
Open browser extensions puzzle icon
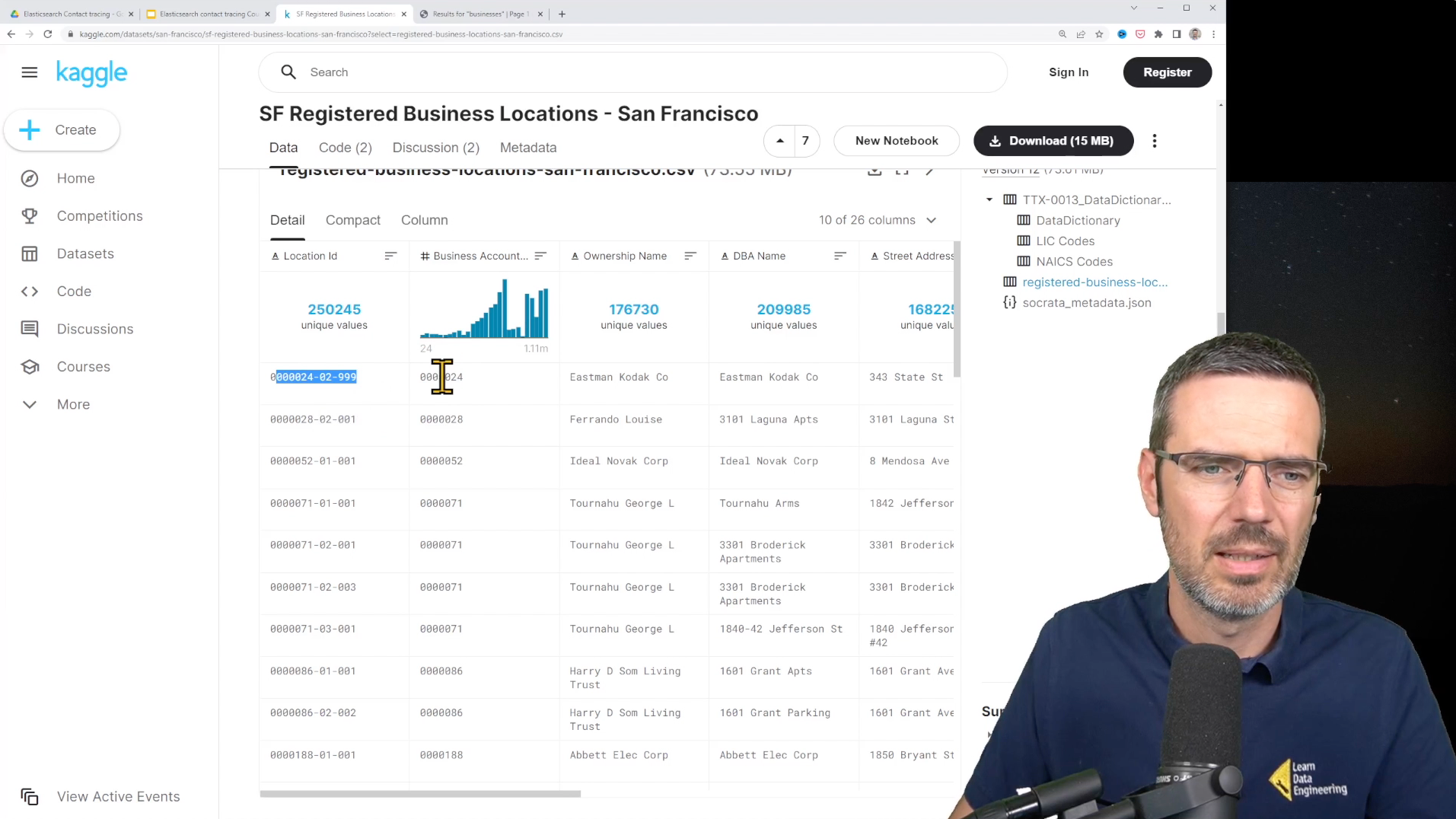1158,34
